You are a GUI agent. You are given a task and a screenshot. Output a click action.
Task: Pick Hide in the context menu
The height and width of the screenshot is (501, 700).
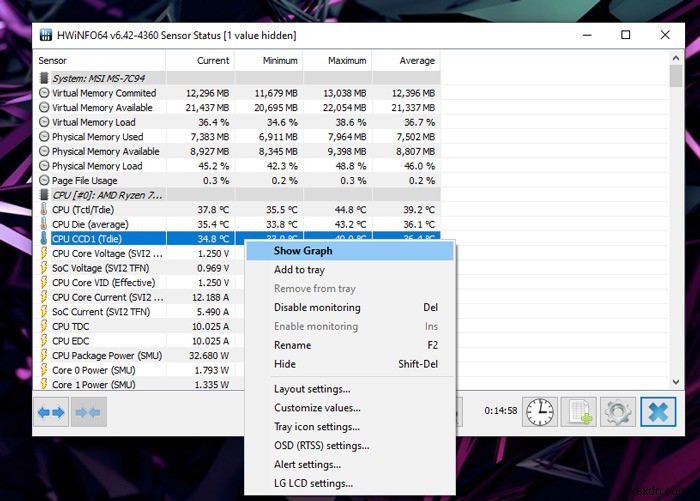(x=350, y=364)
